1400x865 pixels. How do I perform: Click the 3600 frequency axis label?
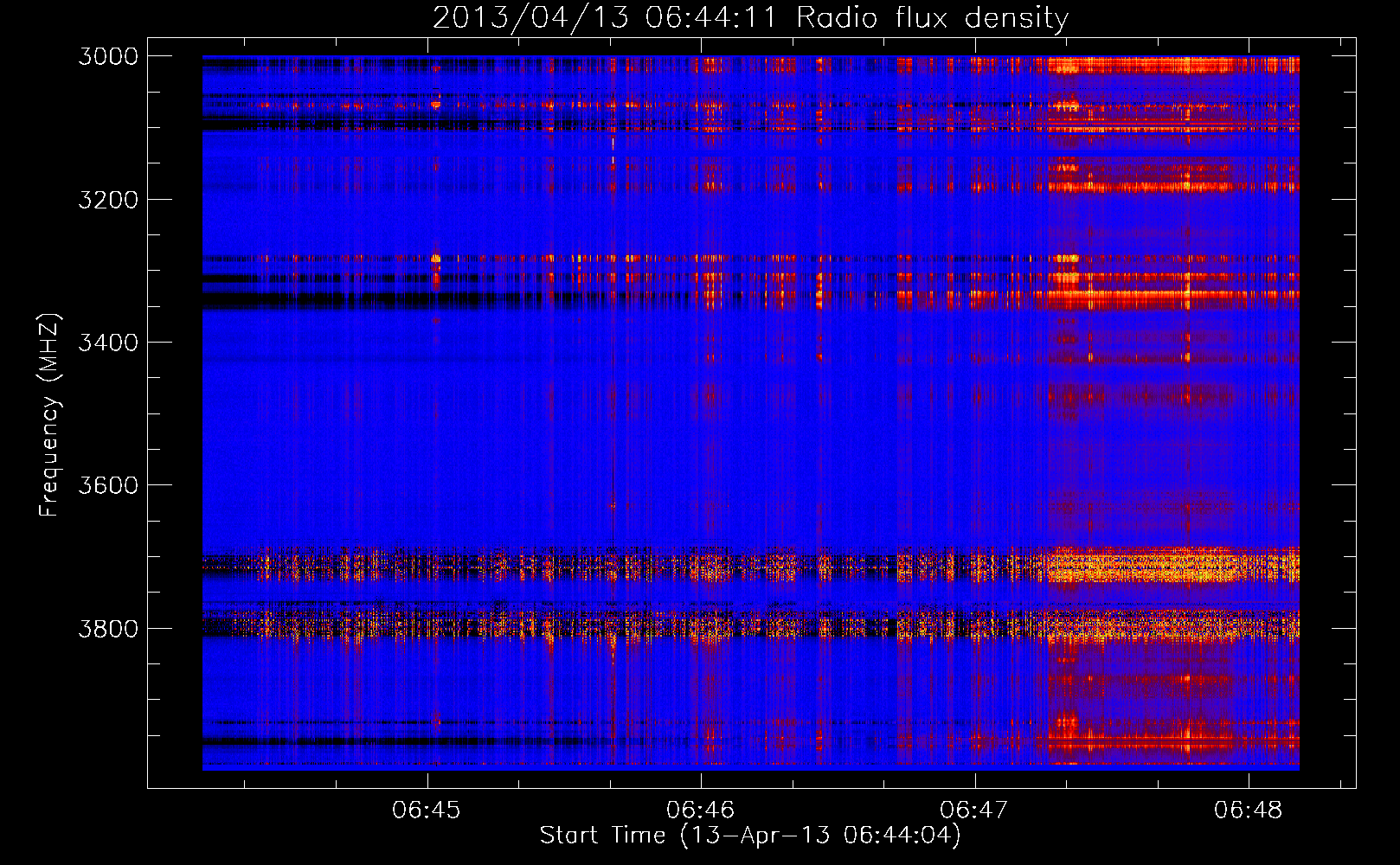pyautogui.click(x=108, y=485)
